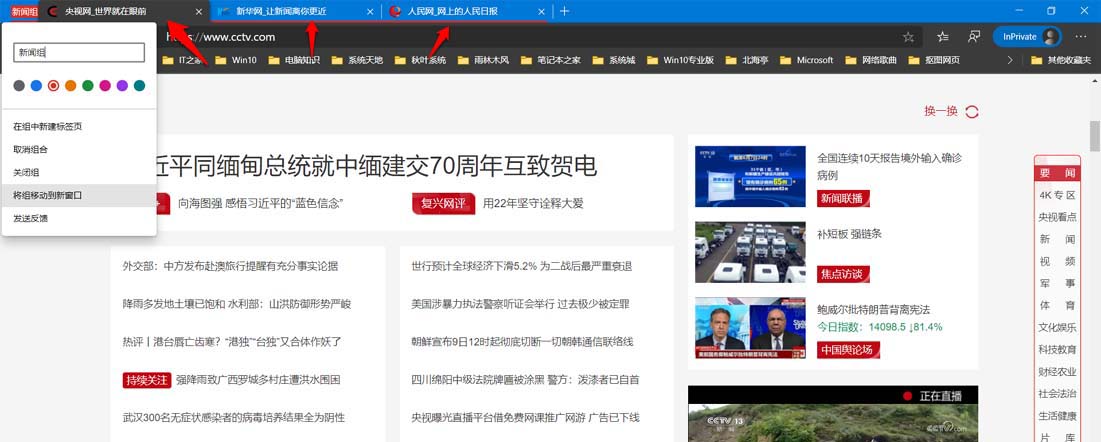Choose the grey group color
The height and width of the screenshot is (442, 1101).
(x=19, y=86)
